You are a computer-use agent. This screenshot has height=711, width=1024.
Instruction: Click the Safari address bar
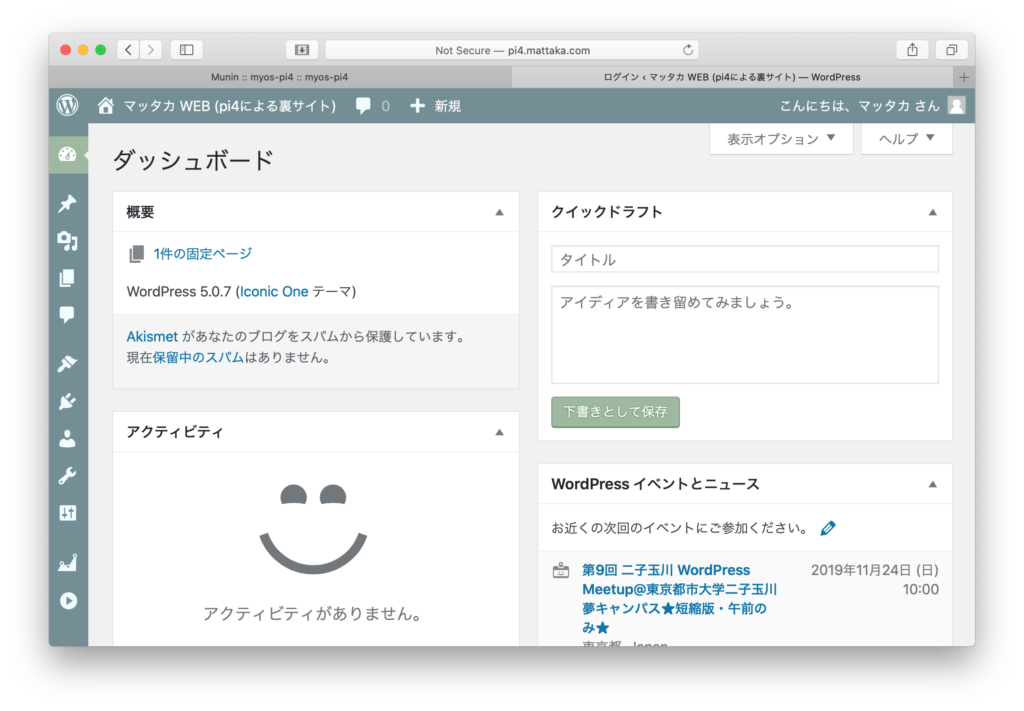click(x=512, y=50)
